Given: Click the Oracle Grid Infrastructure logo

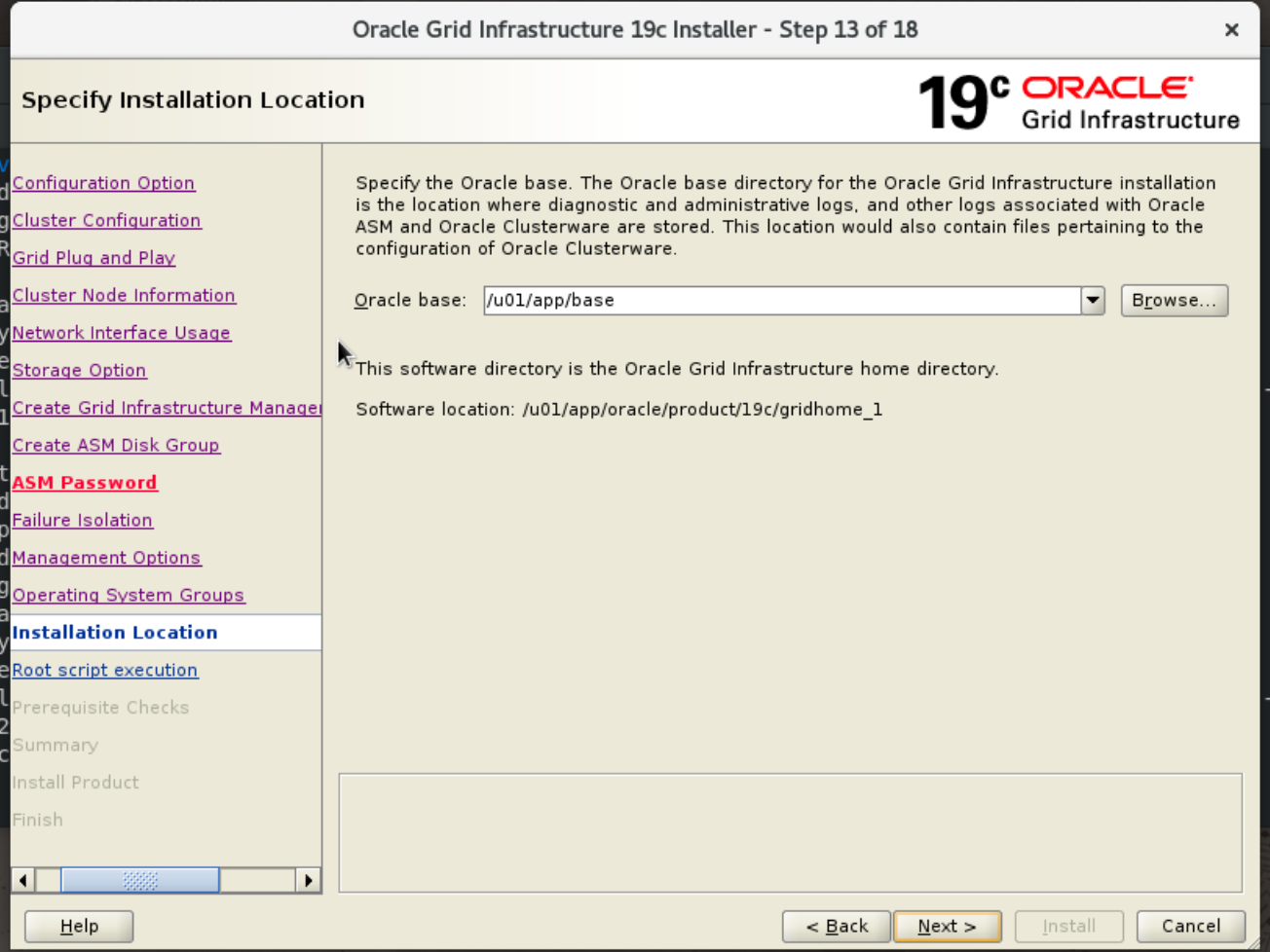Looking at the screenshot, I should point(1079,102).
